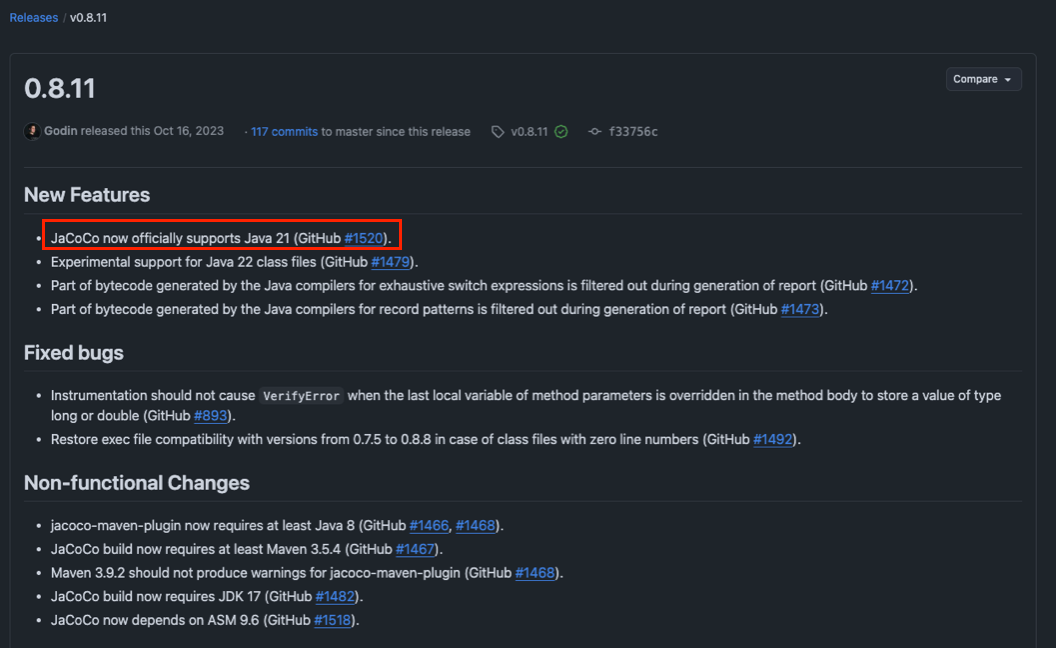1056x648 pixels.
Task: Open GitHub issue #1466 link
Action: coord(429,525)
